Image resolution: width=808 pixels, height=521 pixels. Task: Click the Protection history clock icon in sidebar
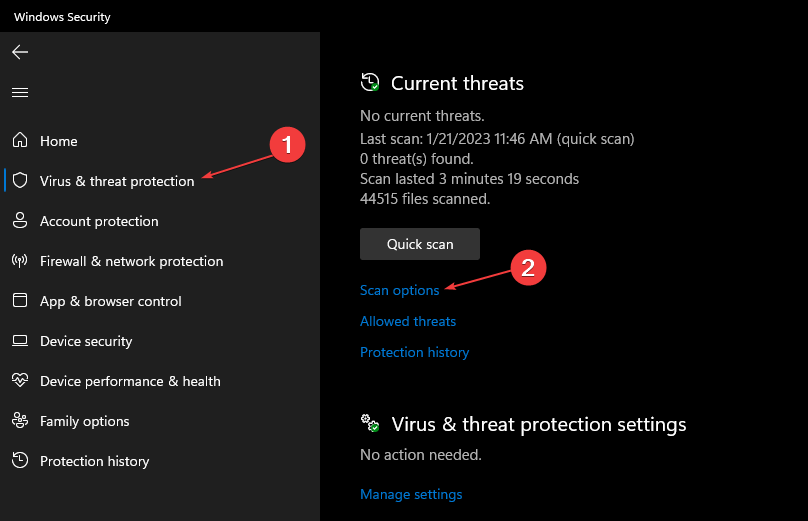[x=20, y=461]
